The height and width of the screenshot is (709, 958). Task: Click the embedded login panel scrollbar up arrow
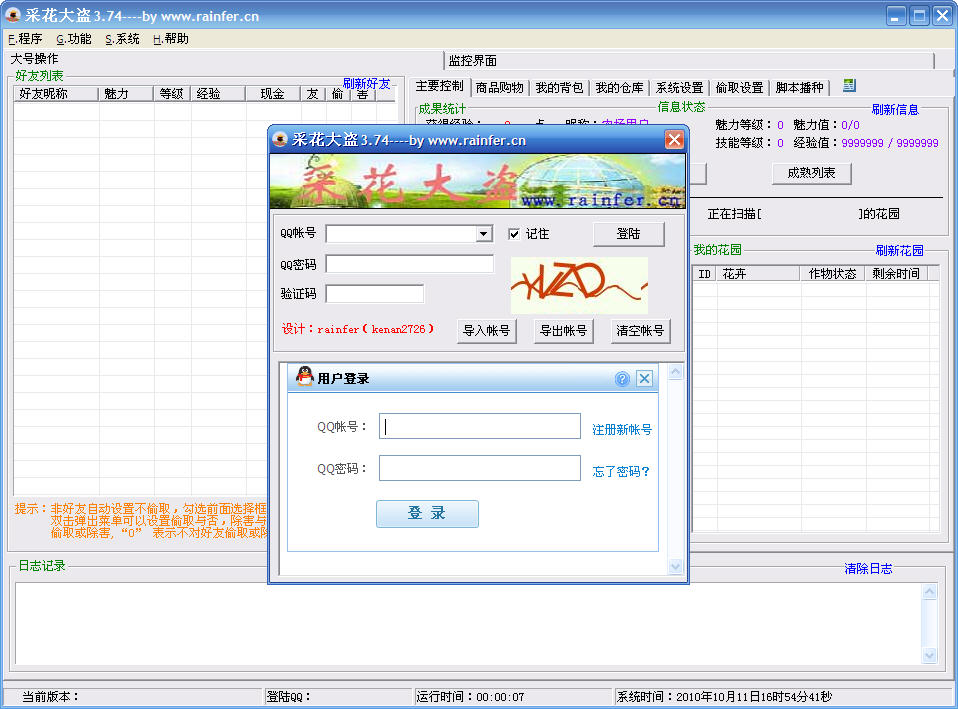point(675,372)
